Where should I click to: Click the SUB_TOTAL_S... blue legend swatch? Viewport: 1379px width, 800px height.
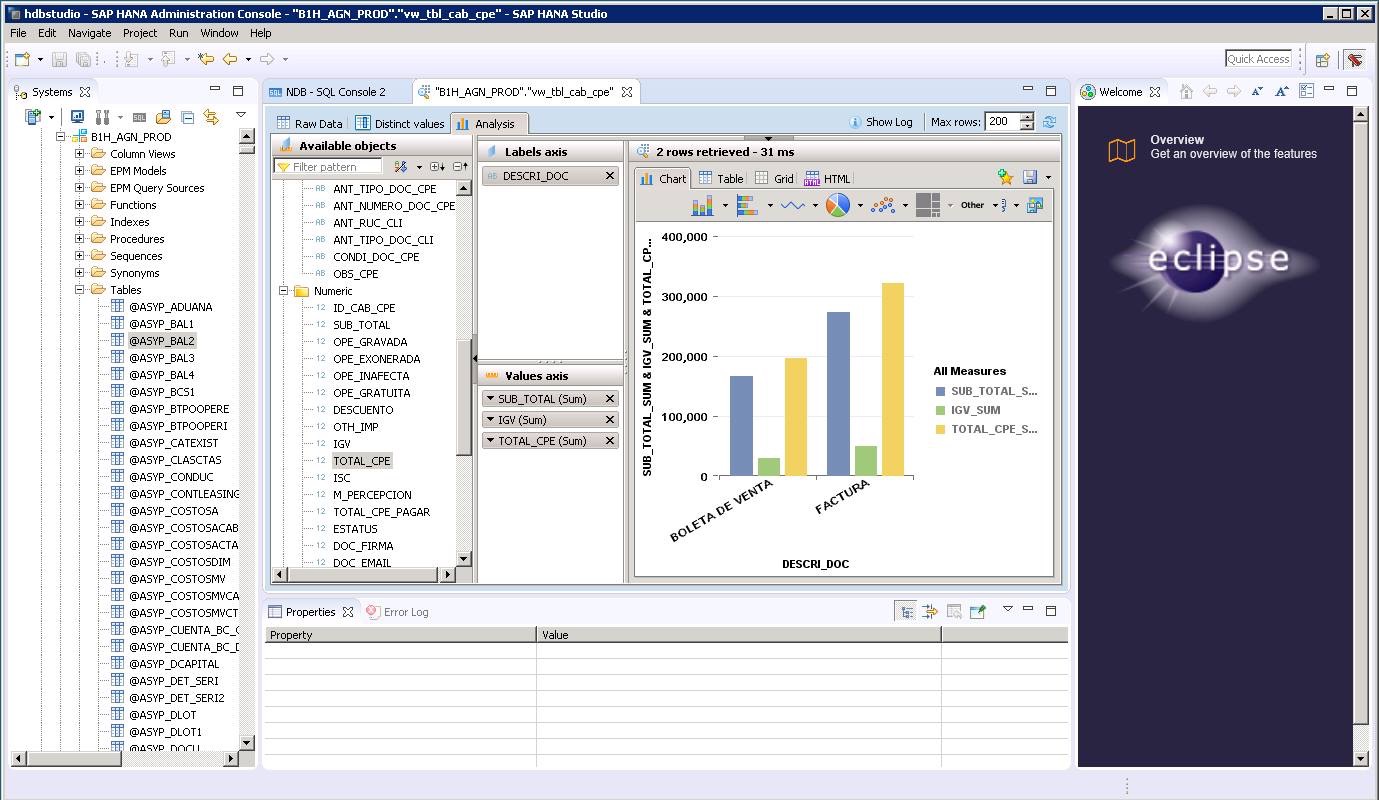(940, 392)
